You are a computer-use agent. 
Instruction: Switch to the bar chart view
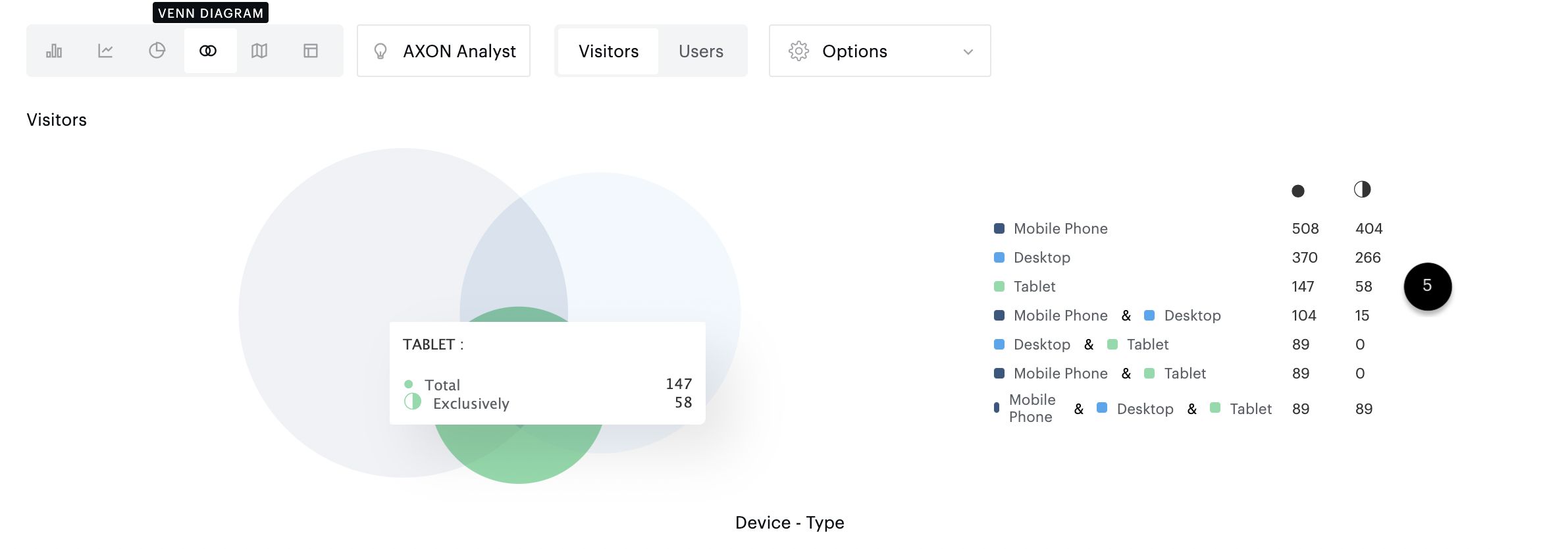coord(54,51)
